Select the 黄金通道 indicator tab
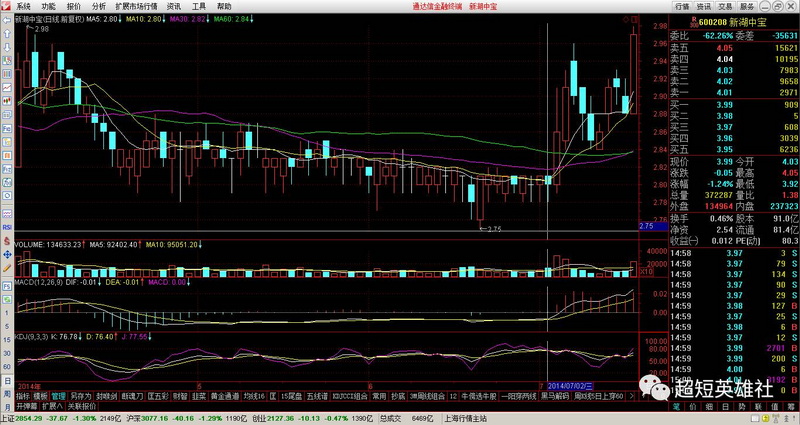 pos(224,396)
